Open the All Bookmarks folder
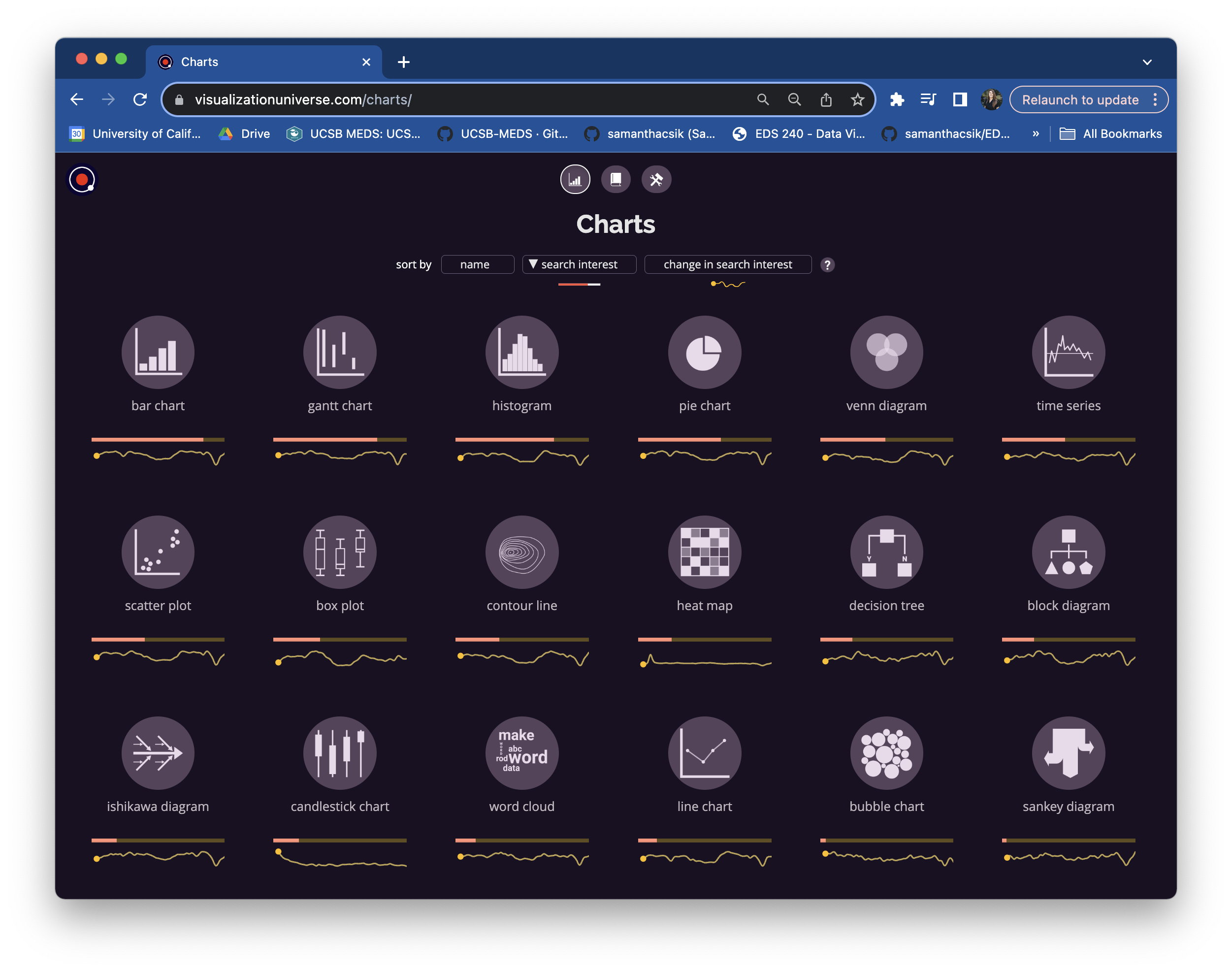Viewport: 1232px width, 972px height. click(x=1111, y=134)
